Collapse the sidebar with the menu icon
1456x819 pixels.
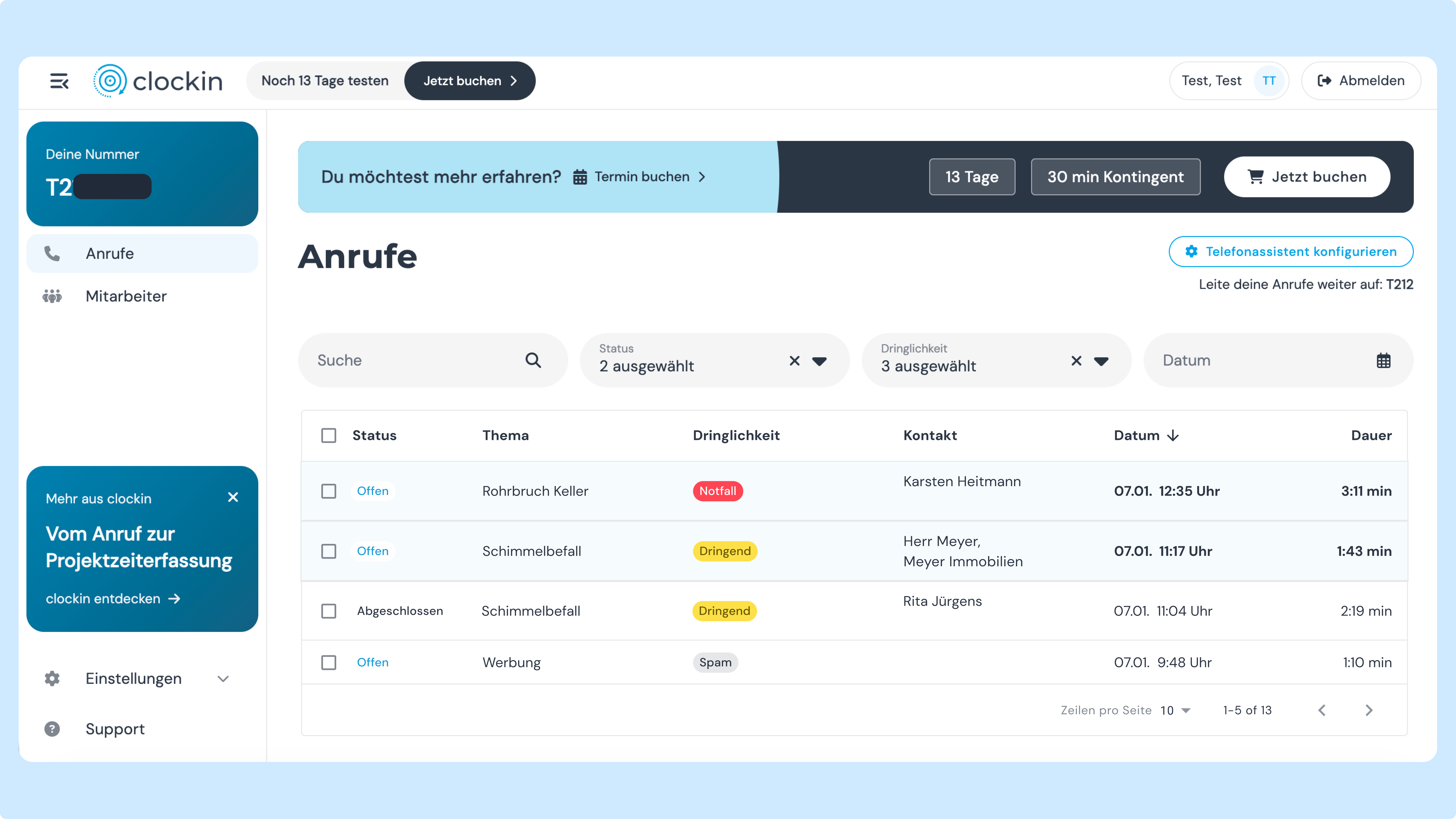(59, 81)
